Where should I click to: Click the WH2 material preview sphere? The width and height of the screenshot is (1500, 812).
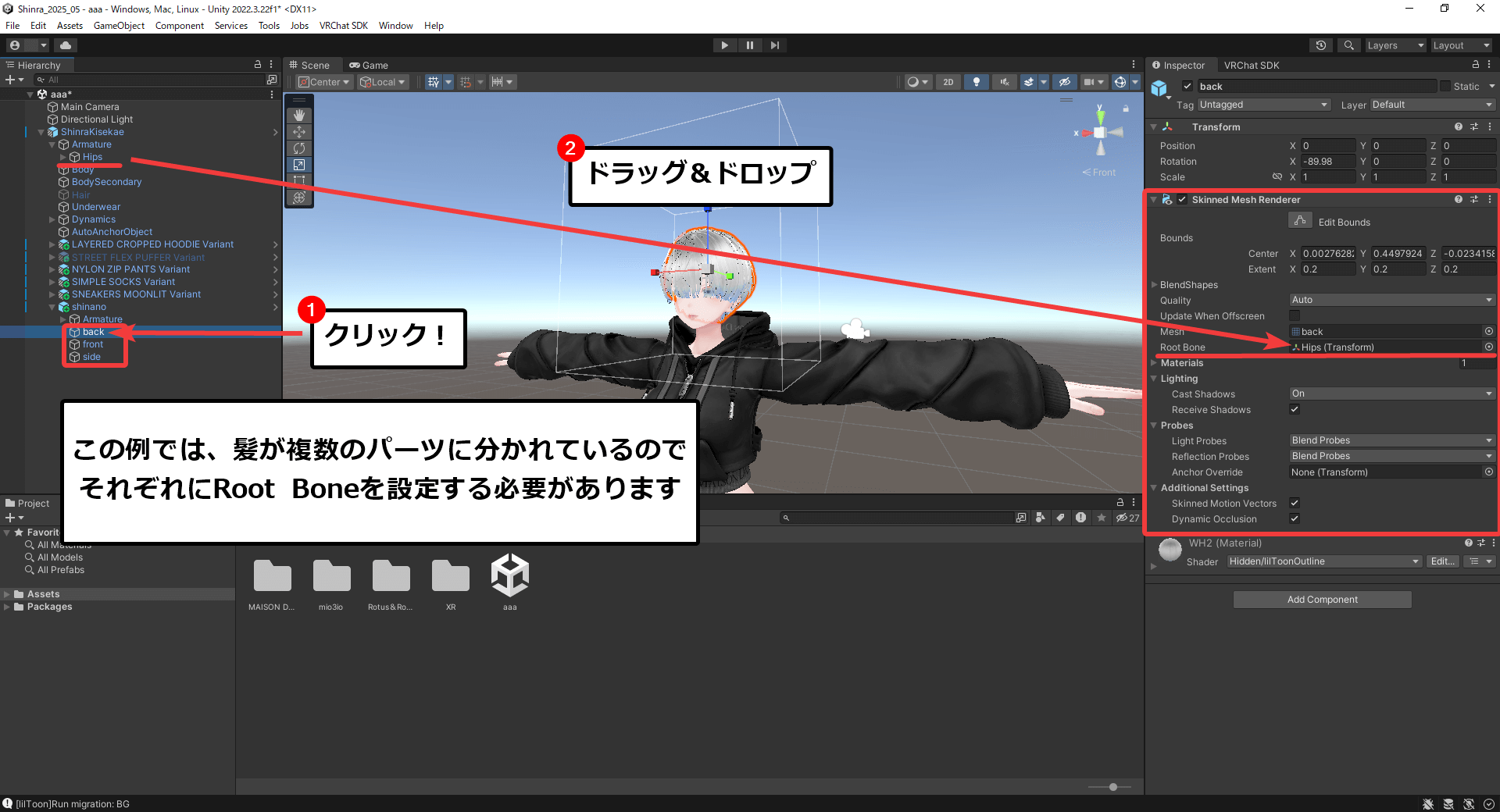[x=1170, y=550]
